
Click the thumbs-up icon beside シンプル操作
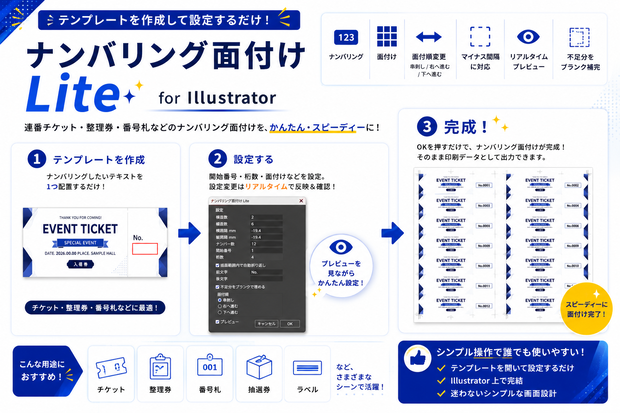click(418, 359)
